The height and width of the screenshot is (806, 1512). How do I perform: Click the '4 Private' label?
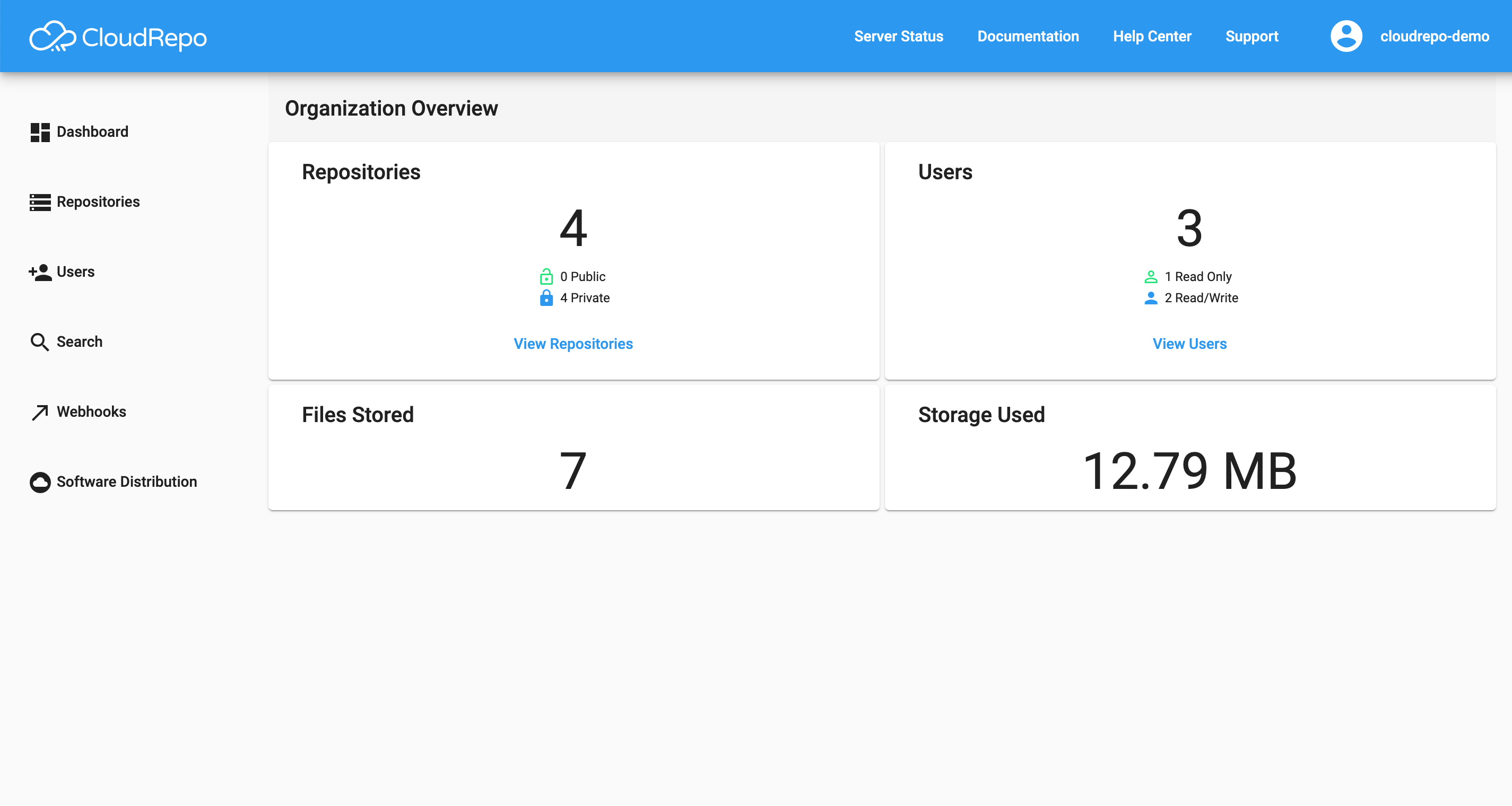[585, 298]
